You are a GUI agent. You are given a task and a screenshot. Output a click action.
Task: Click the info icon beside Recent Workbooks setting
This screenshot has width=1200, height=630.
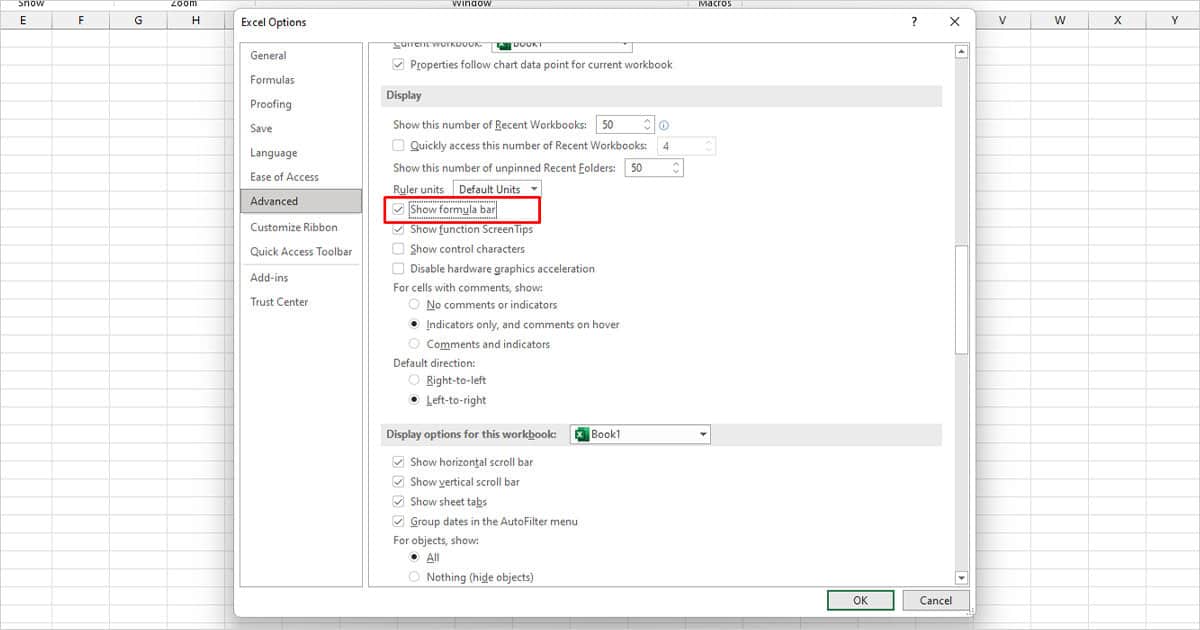pos(662,123)
